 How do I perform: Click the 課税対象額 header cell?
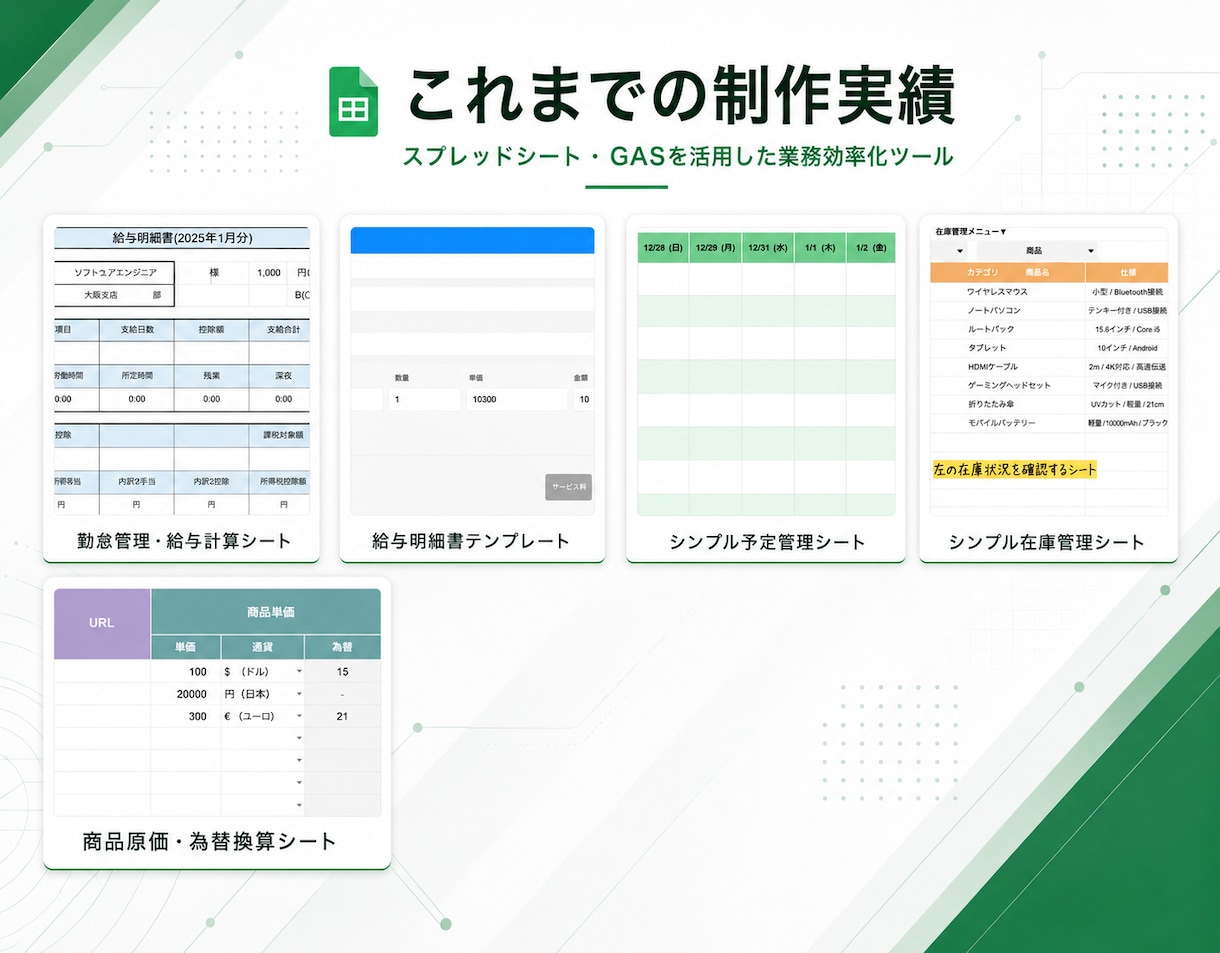tap(280, 436)
